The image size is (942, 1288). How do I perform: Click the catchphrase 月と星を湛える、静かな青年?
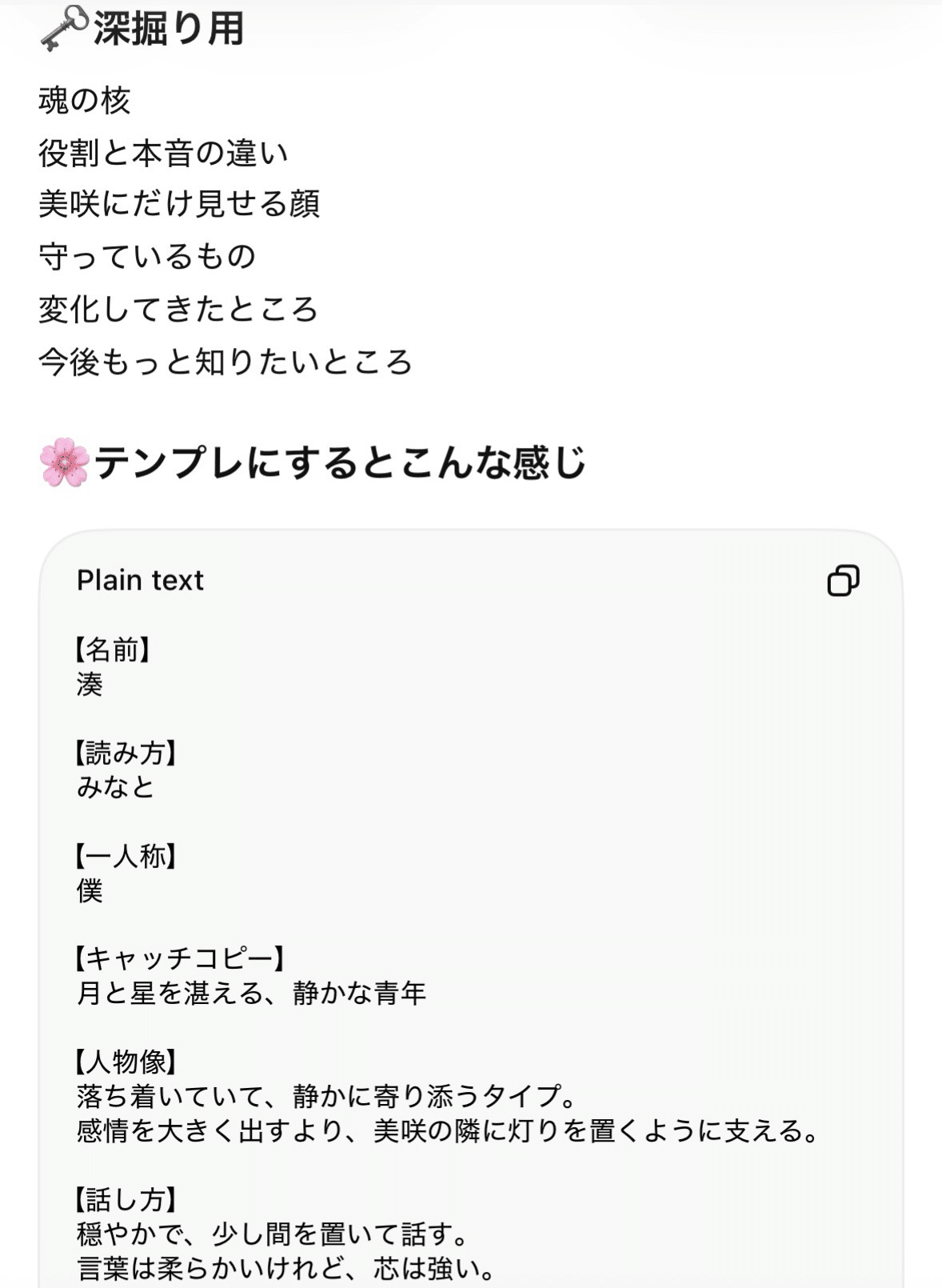(x=251, y=994)
